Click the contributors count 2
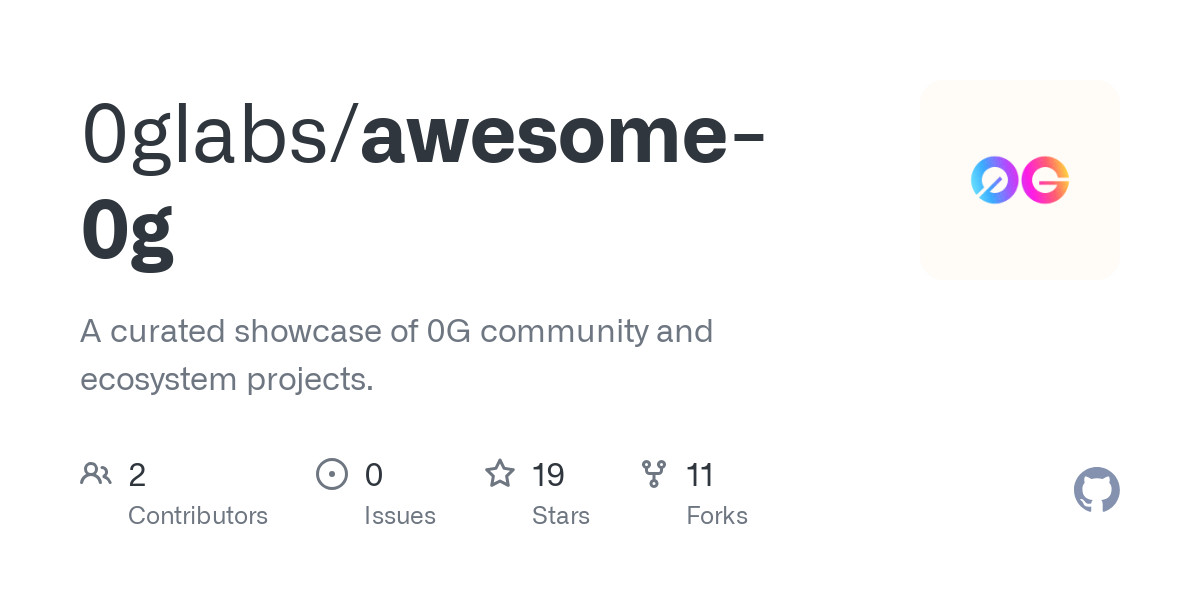The image size is (1200, 600). 137,475
